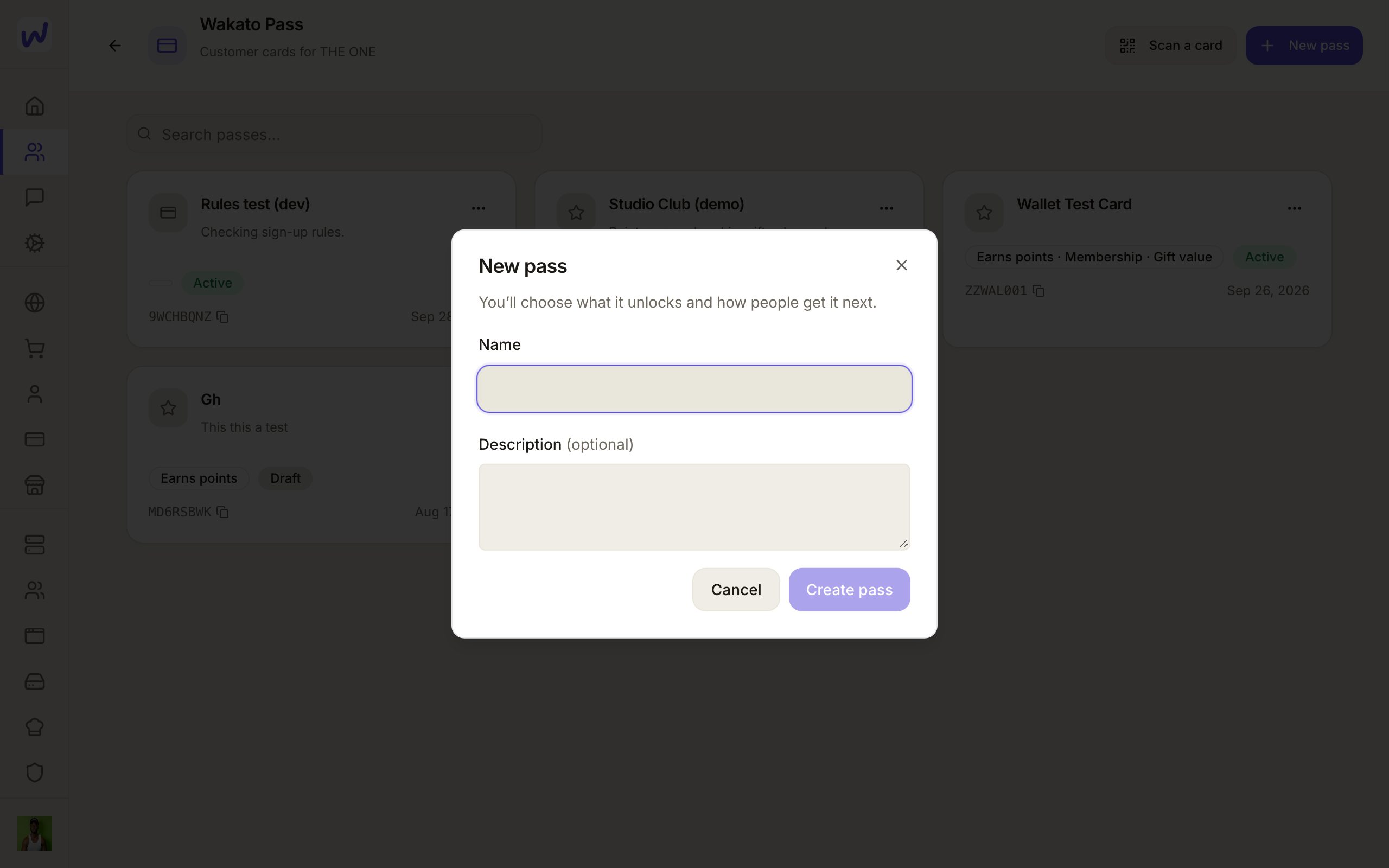
Task: Open the Home sidebar icon
Action: (x=34, y=106)
